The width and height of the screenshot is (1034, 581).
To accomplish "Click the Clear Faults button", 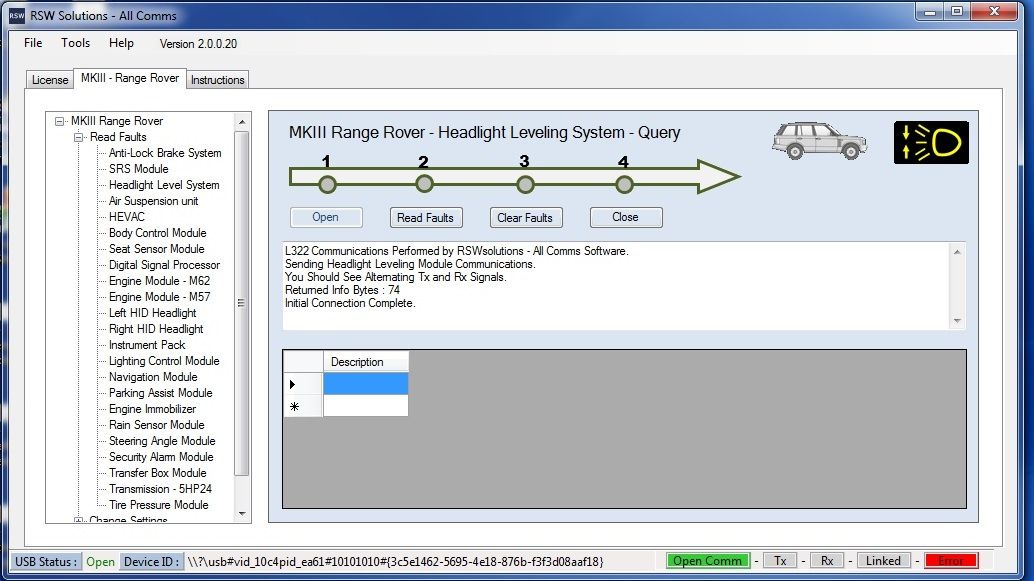I will [x=525, y=218].
